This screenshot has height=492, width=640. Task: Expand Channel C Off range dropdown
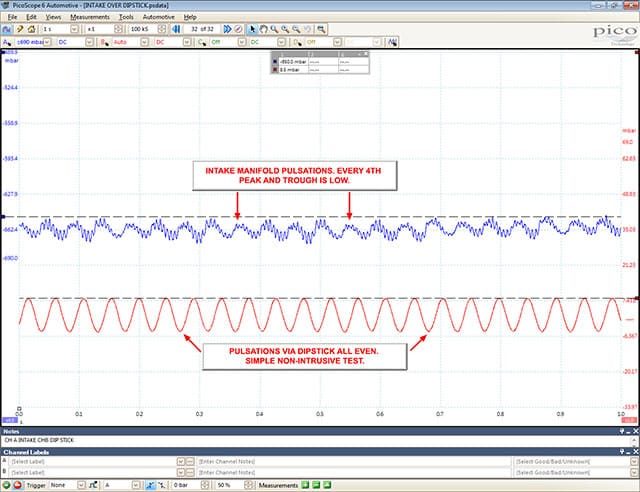tap(242, 42)
